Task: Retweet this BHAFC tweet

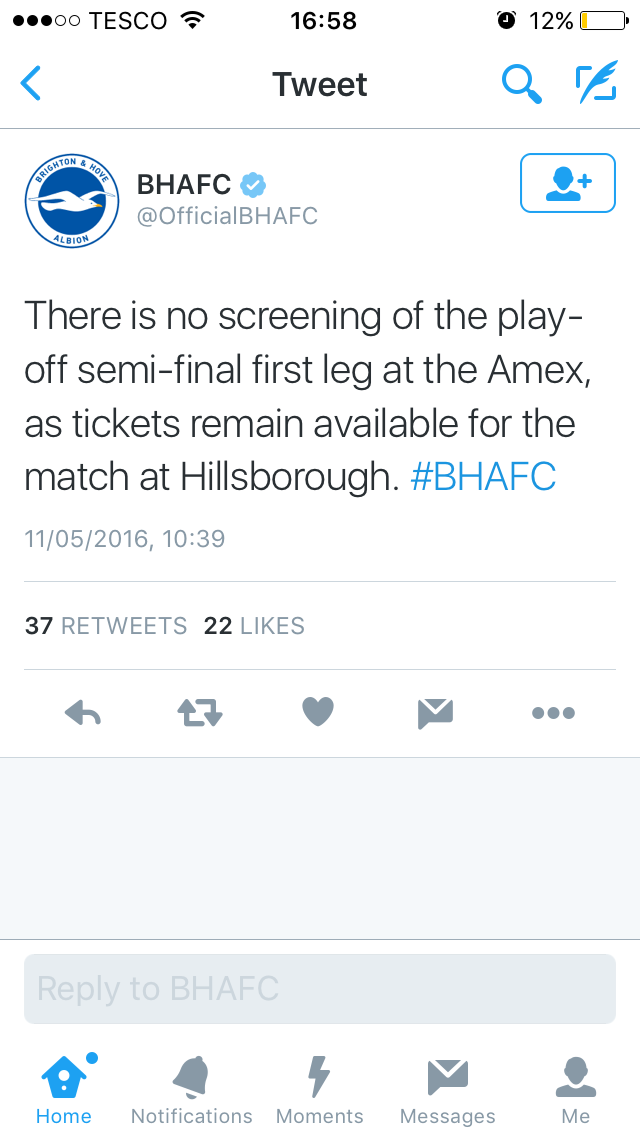Action: pyautogui.click(x=200, y=713)
